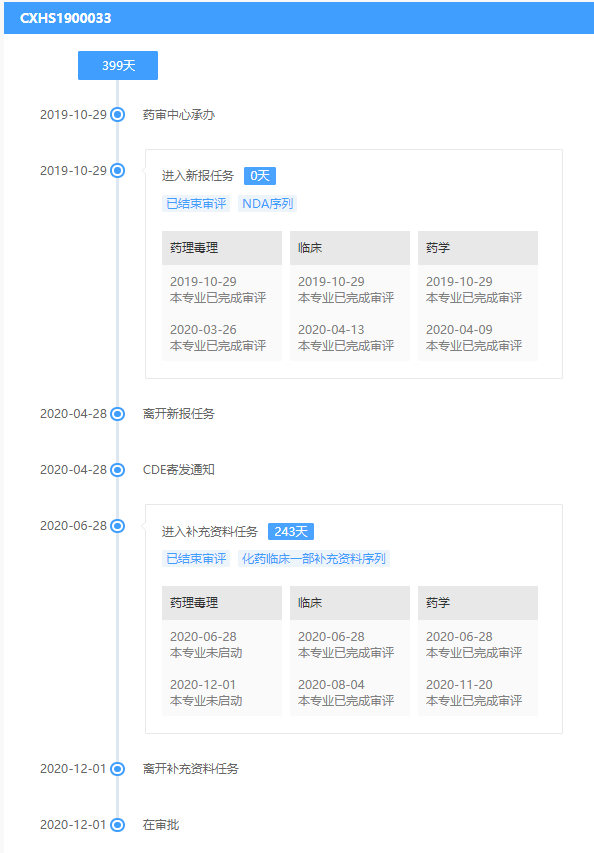The image size is (594, 853).
Task: Click the timeline marker beside 进入补充资料任务
Action: point(117,526)
